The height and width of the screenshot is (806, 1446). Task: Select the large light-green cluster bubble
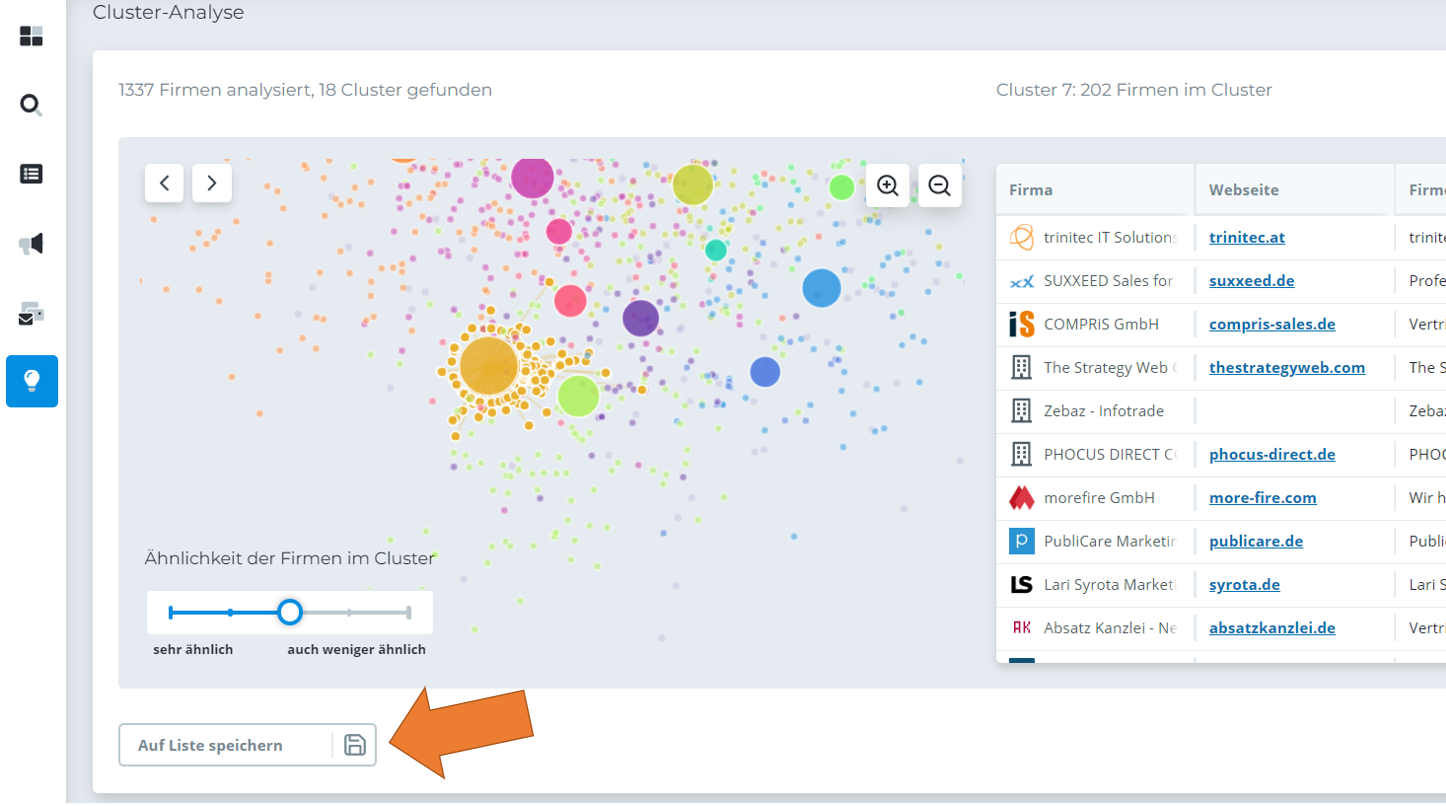pos(578,396)
